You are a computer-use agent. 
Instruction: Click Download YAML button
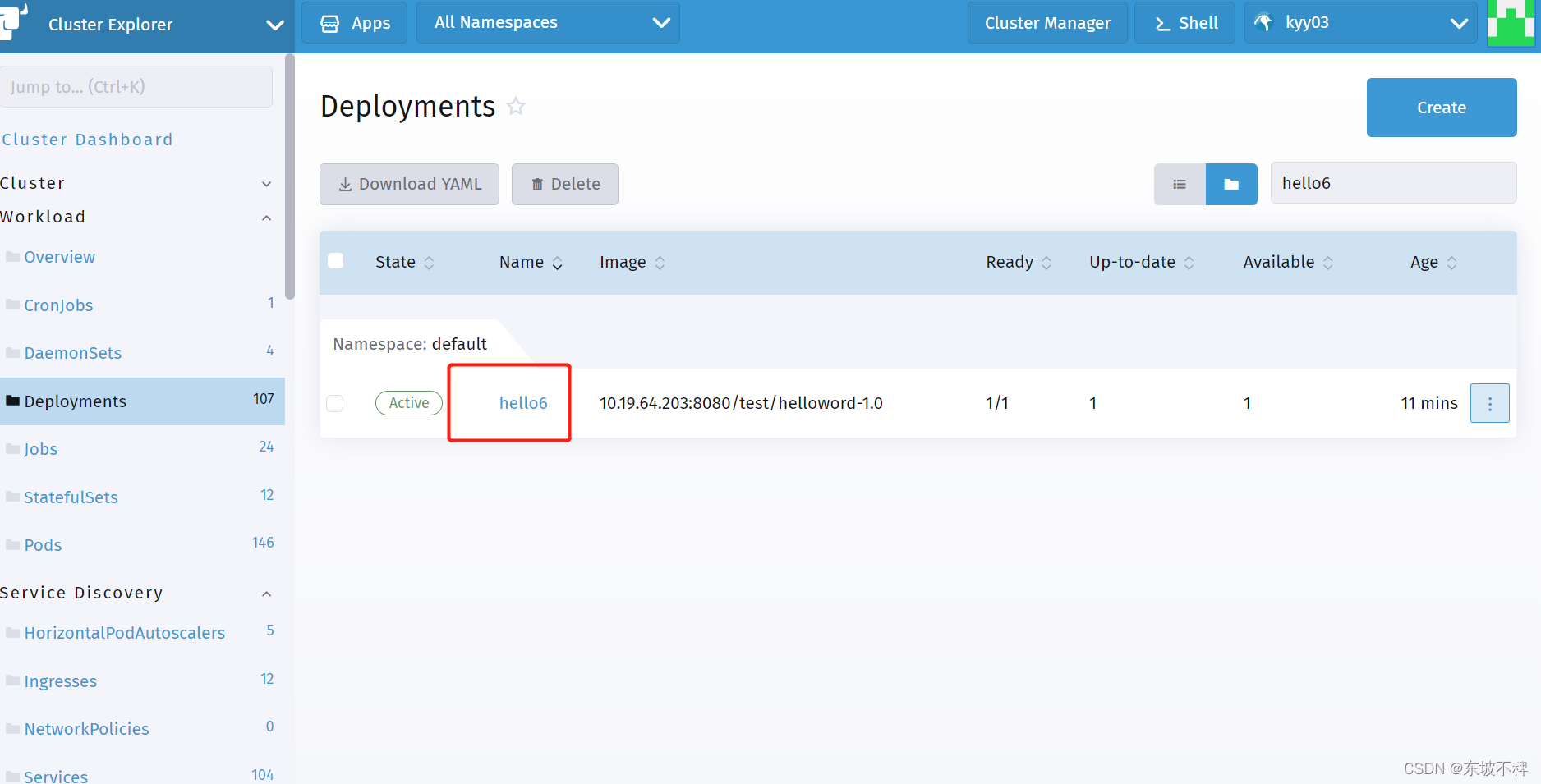(409, 184)
